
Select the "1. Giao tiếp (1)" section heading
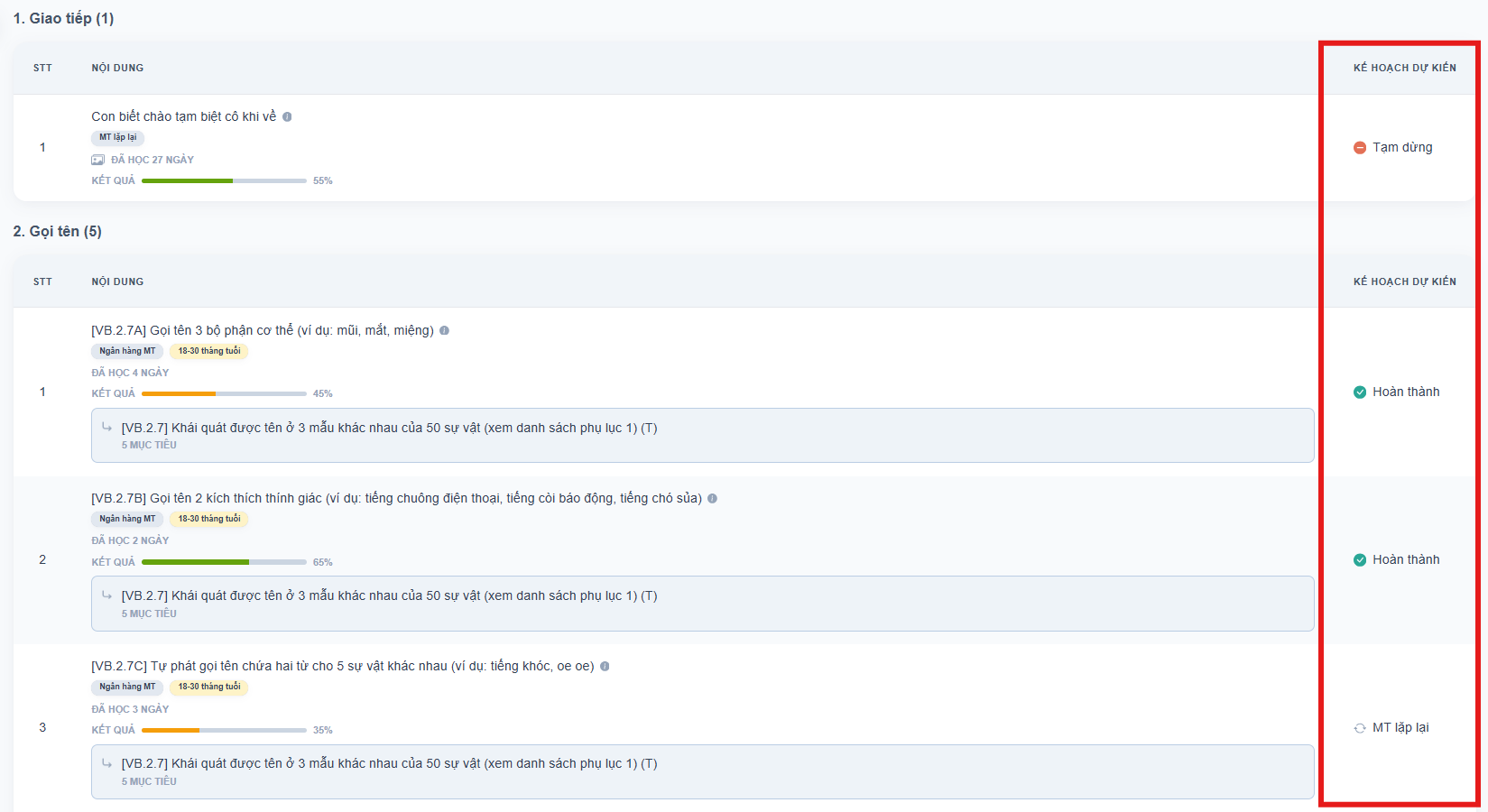coord(63,18)
